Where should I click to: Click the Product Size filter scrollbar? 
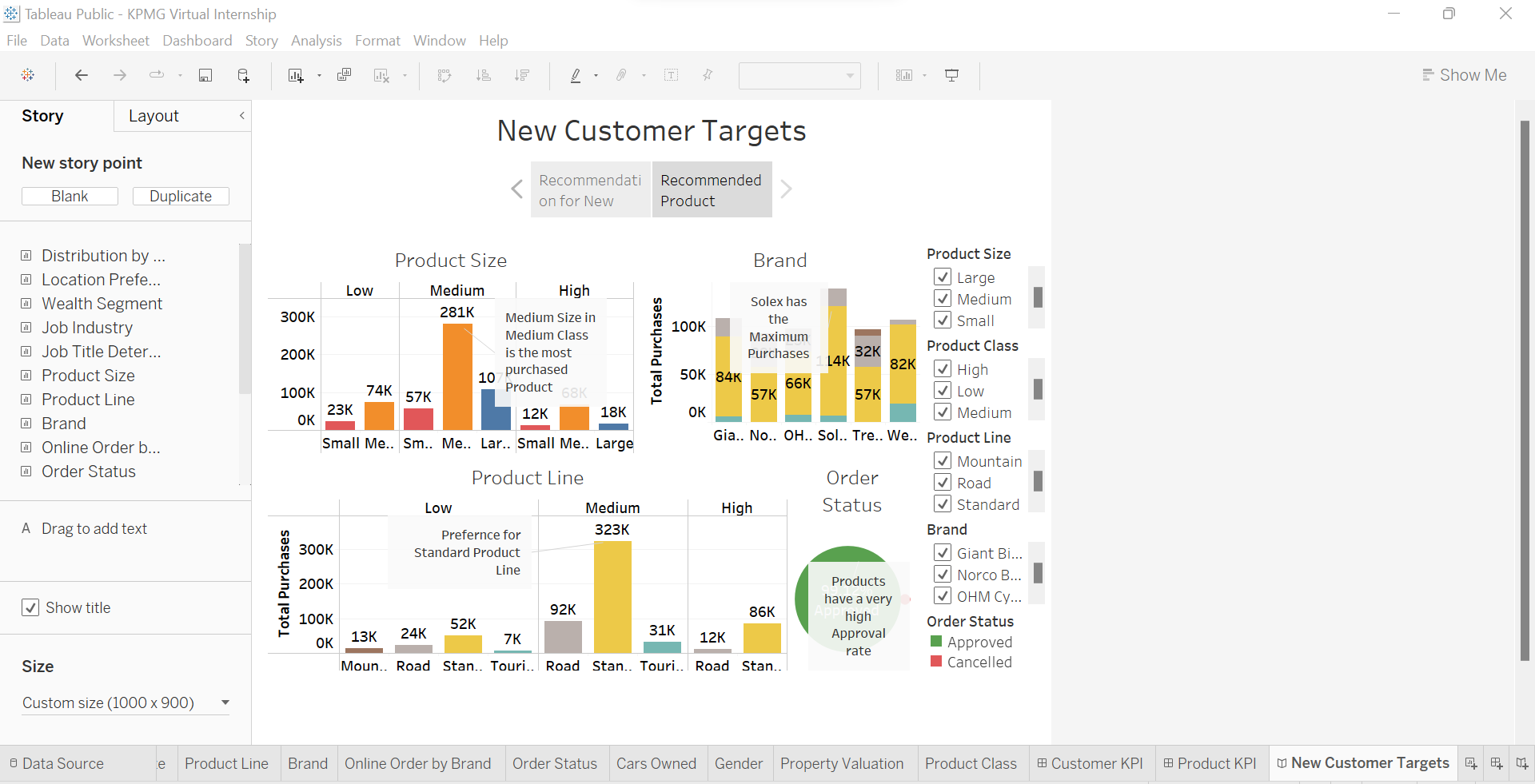(1038, 297)
